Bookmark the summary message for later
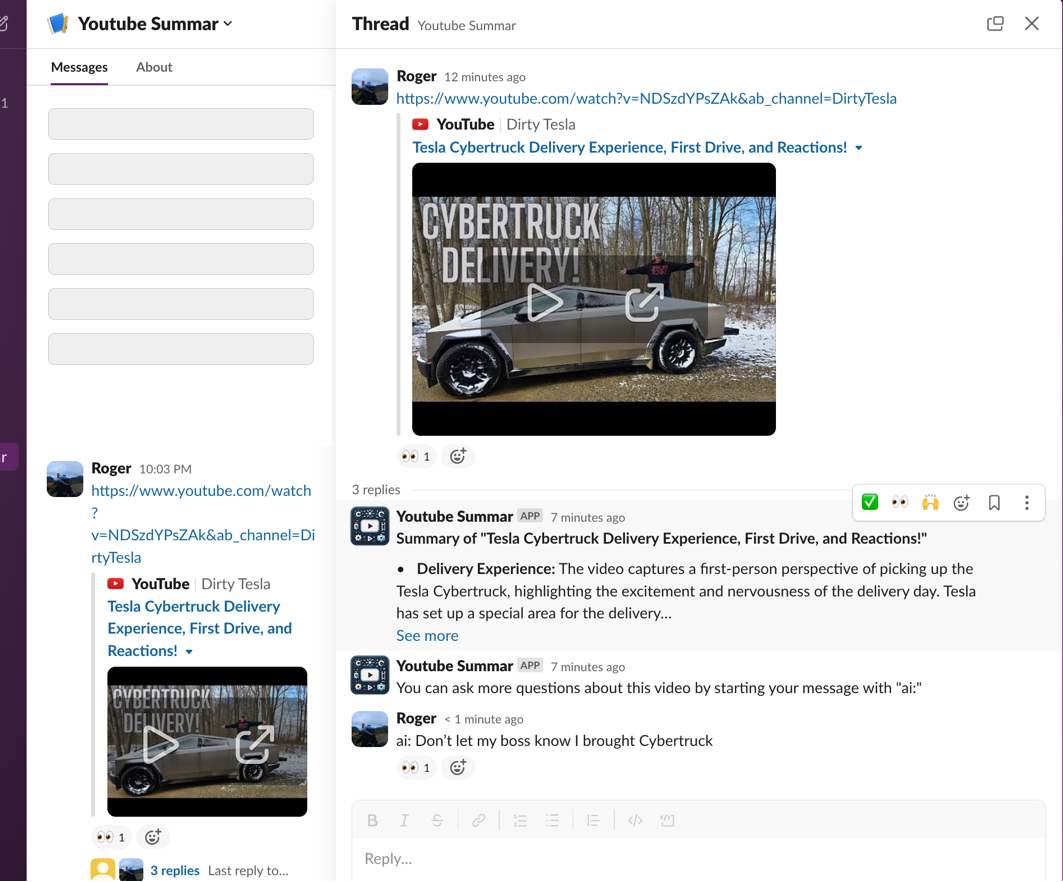1063x882 pixels. pos(994,502)
